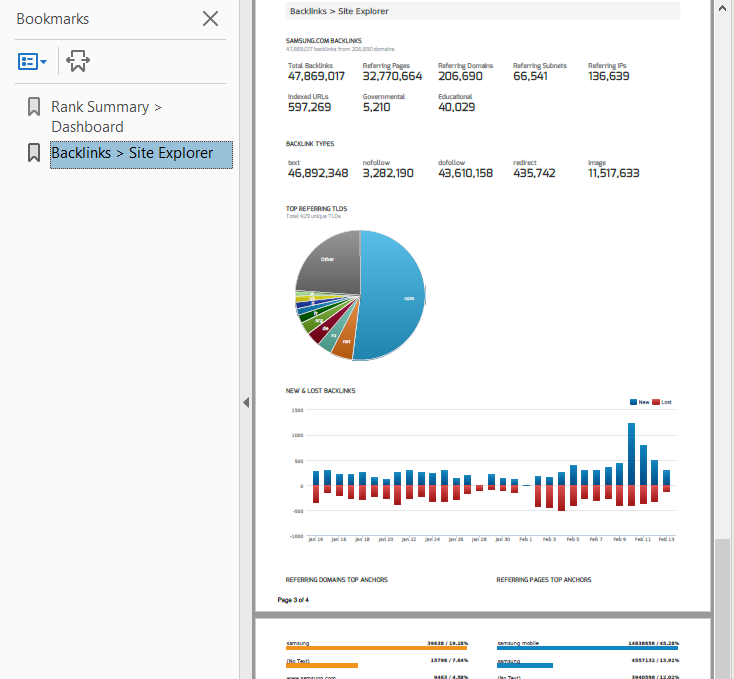The image size is (734, 679).
Task: Click the blue New legend swatch
Action: click(633, 402)
